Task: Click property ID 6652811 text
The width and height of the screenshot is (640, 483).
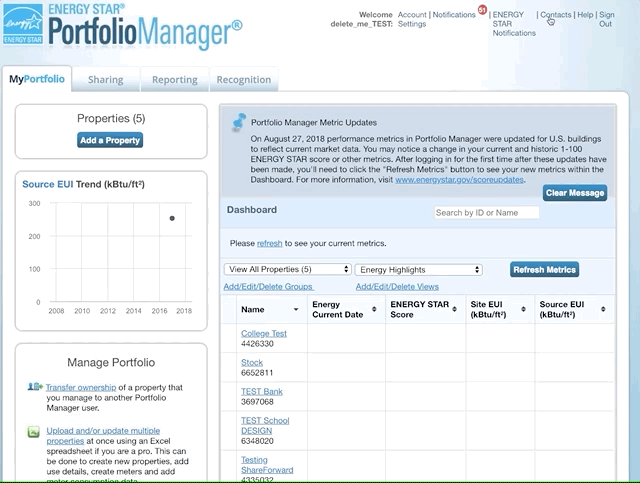Action: coord(257,373)
